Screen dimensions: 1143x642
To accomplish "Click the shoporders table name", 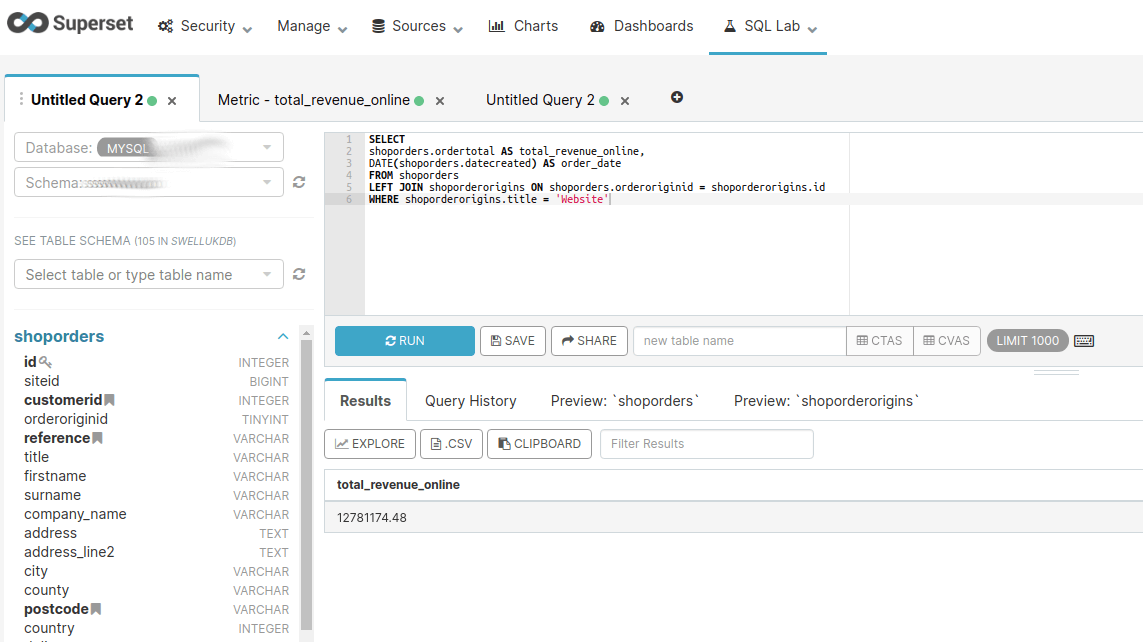I will pos(59,336).
